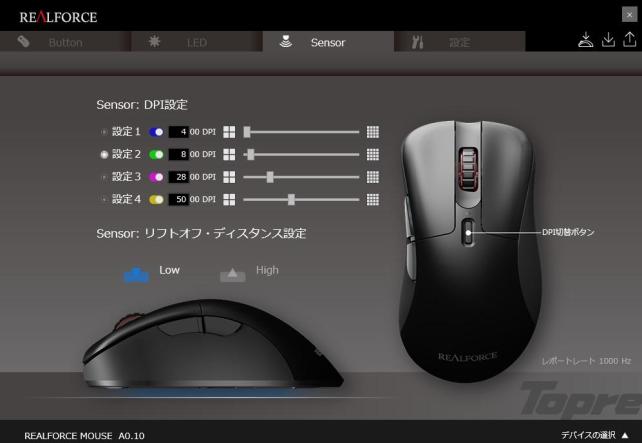This screenshot has height=443, width=642.
Task: Toggle the green switch for 設定 2
Action: coord(156,154)
